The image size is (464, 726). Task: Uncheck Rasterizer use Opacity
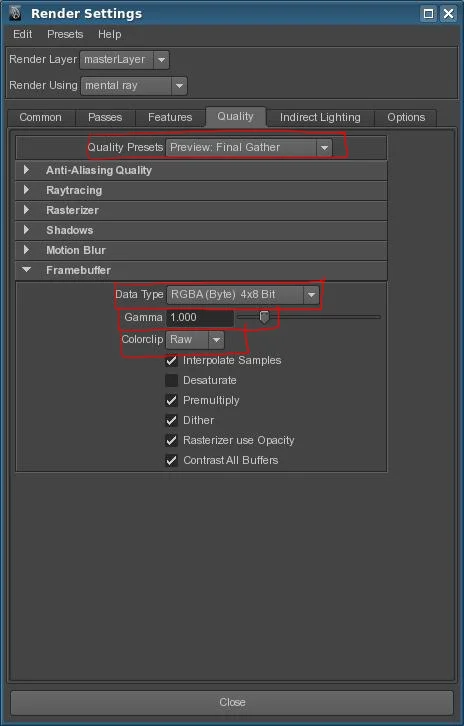click(x=171, y=440)
